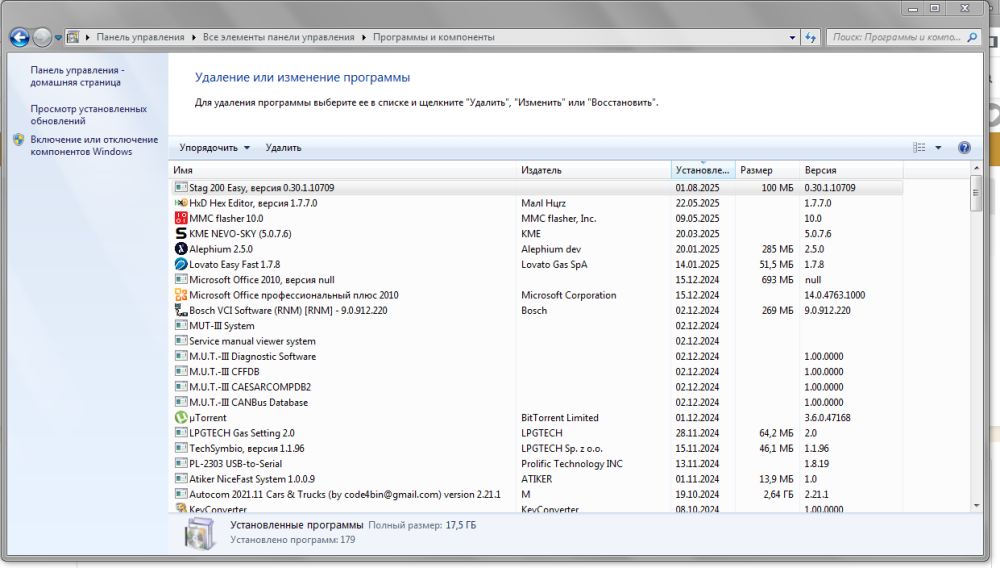Select the LPGTECH Gas Setting 2.0 icon
This screenshot has height=568, width=1000.
tap(181, 433)
